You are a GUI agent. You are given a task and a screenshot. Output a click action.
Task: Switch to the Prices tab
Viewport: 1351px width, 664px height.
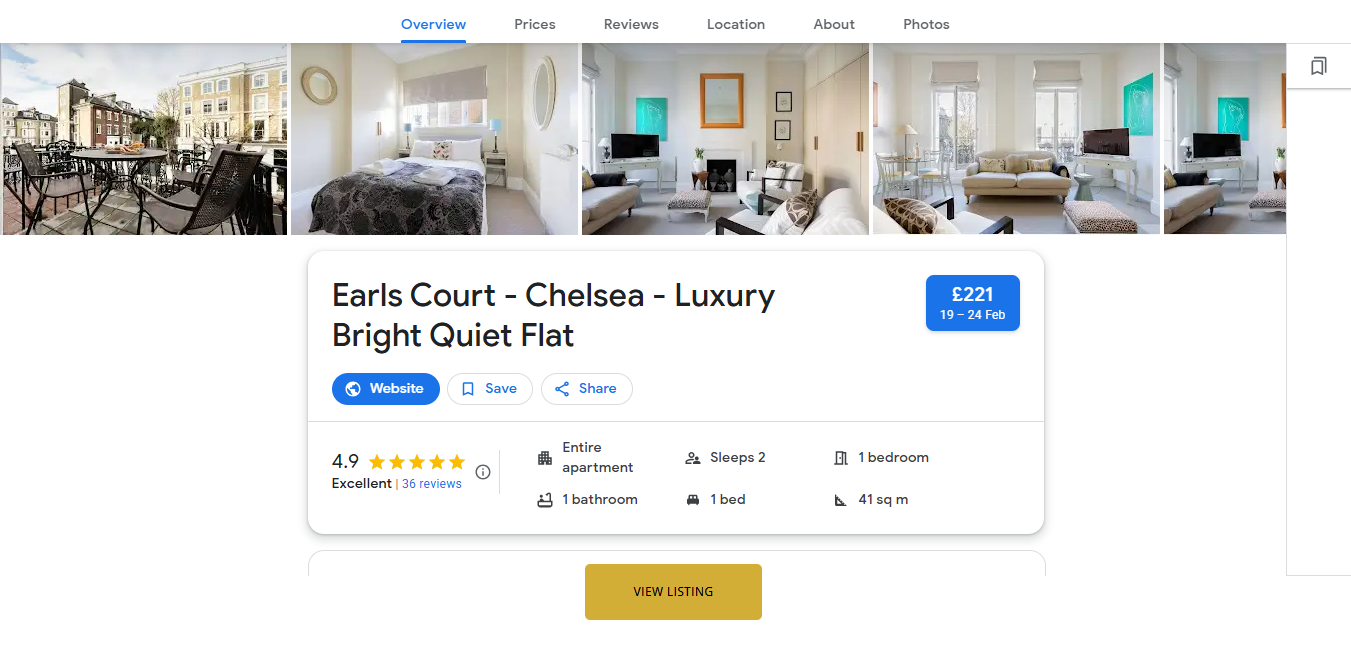point(535,24)
